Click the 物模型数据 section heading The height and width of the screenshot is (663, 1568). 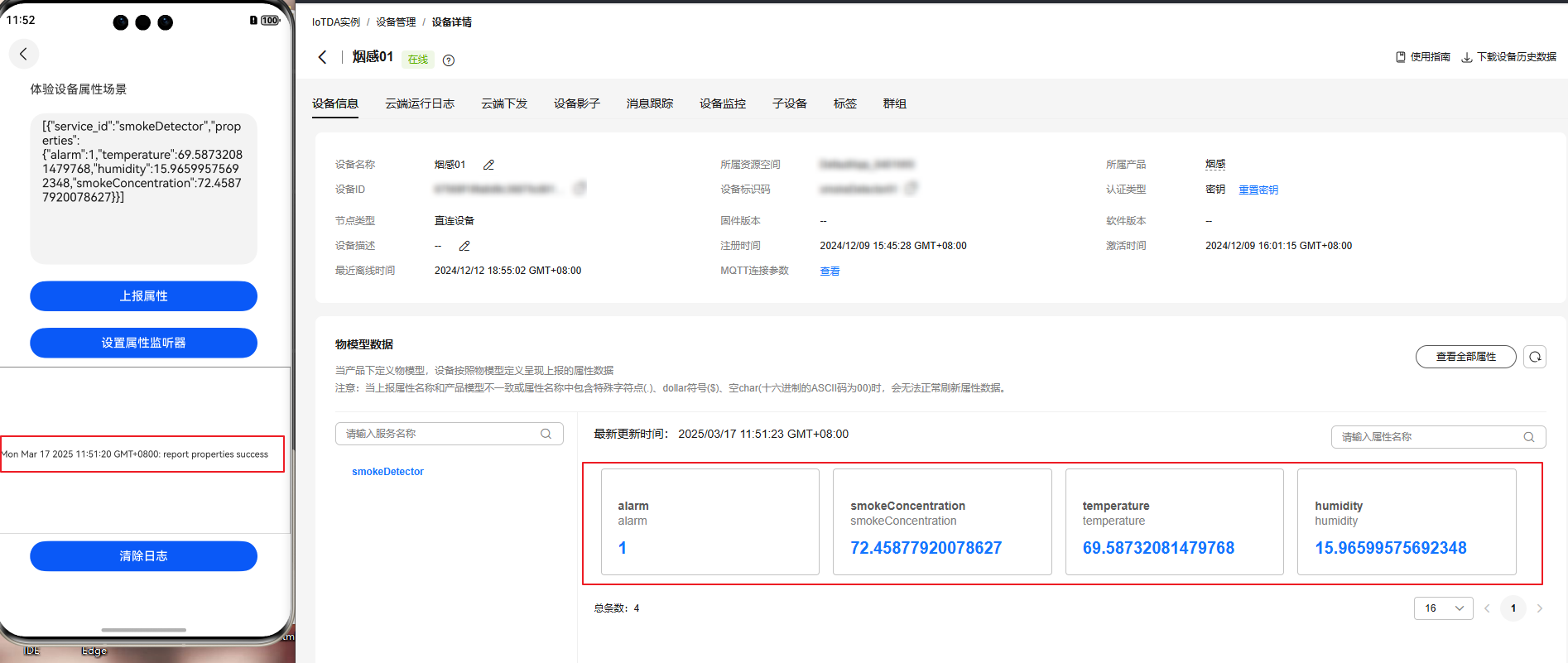point(364,344)
